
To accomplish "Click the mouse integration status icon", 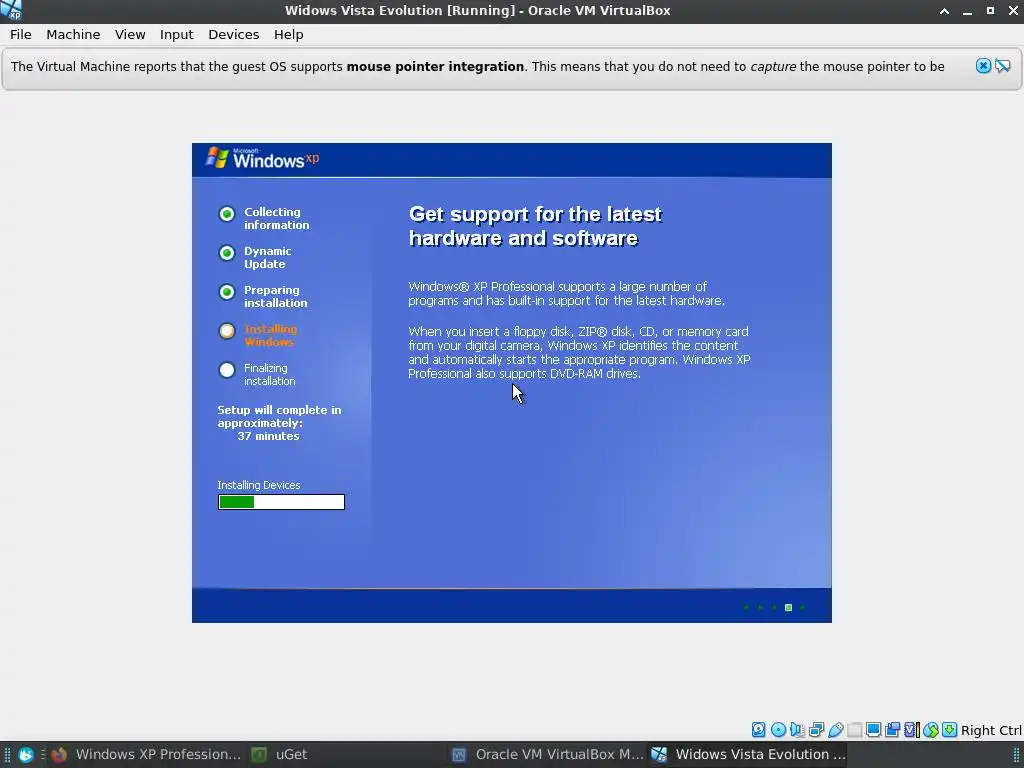I will click(x=931, y=729).
